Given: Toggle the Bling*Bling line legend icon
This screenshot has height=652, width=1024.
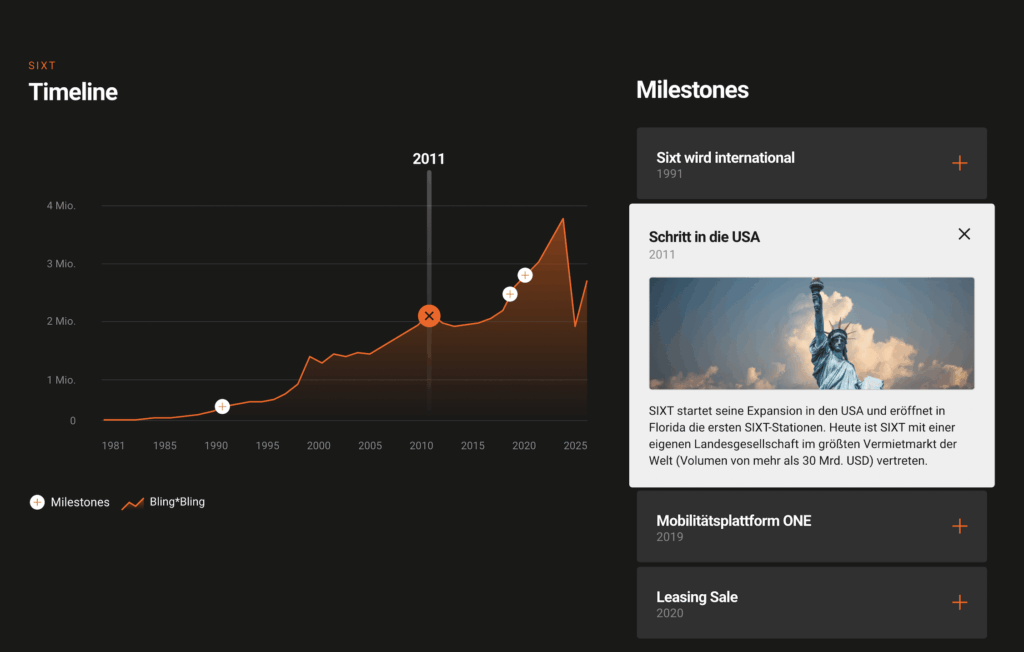Looking at the screenshot, I should (x=133, y=503).
